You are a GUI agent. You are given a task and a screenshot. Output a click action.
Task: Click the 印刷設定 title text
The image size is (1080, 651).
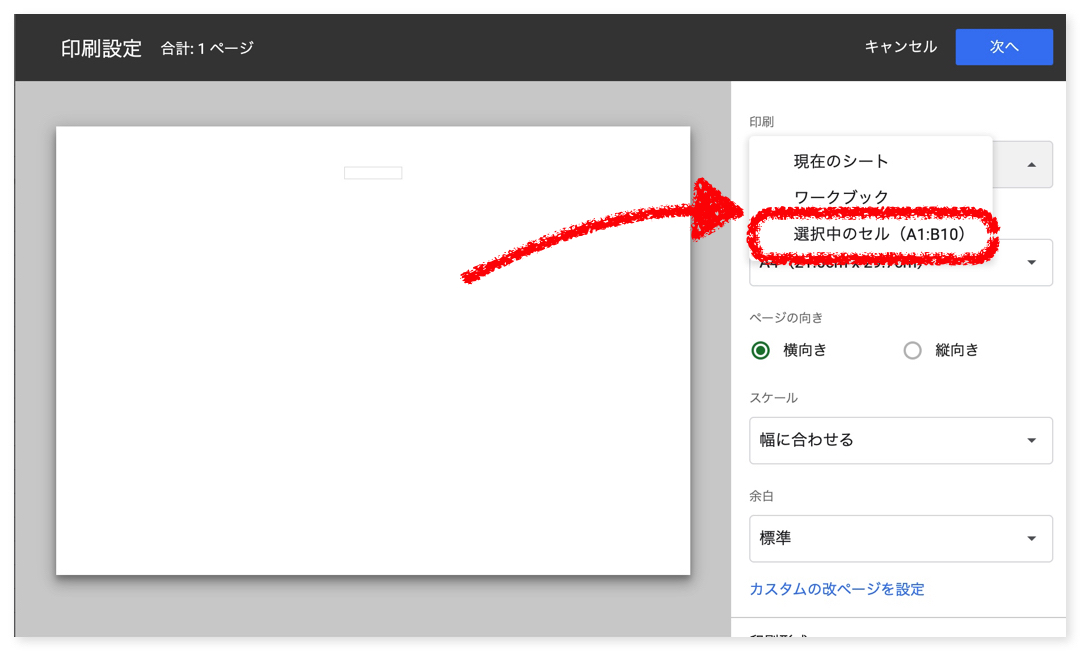tap(101, 48)
